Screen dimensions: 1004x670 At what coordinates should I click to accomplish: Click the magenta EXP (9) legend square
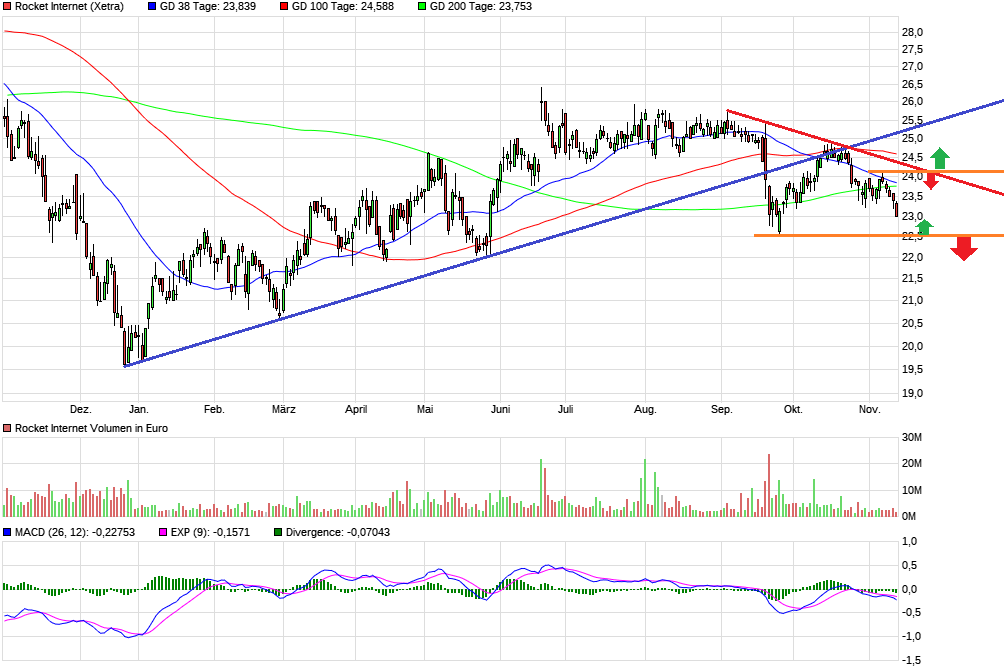[165, 533]
